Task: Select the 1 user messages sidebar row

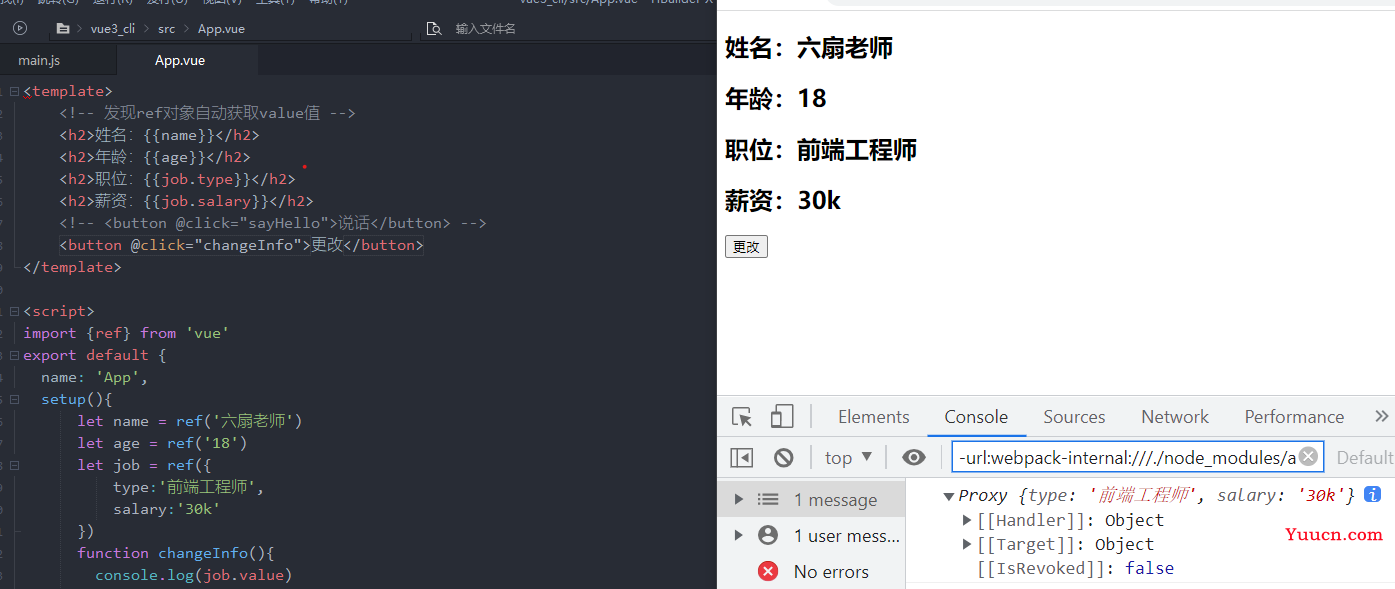Action: (x=811, y=535)
